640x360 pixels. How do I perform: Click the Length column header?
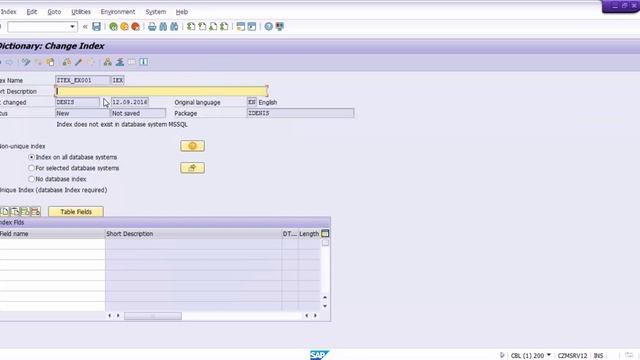(309, 234)
